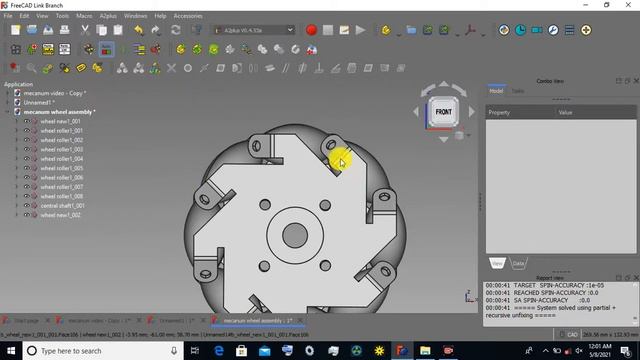Image resolution: width=640 pixels, height=360 pixels.
Task: Click the Windows Start button
Action: [11, 351]
